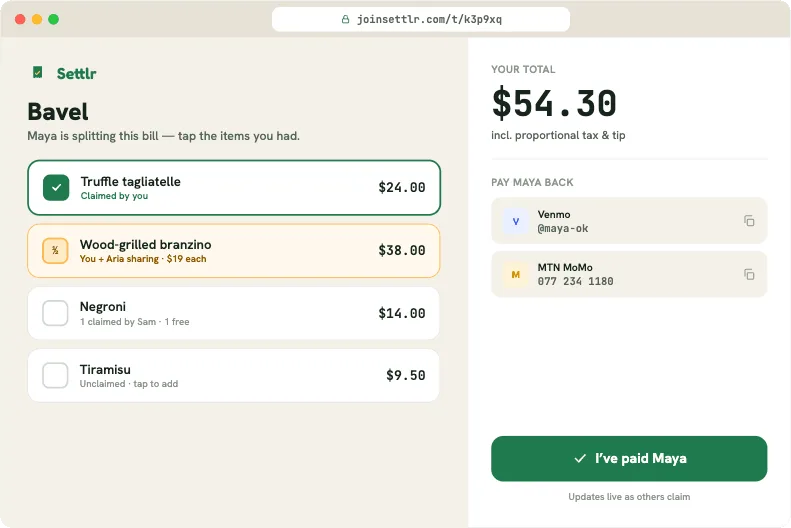Select the MTN MoMo payment row
Screen dimensions: 791x528
629,274
